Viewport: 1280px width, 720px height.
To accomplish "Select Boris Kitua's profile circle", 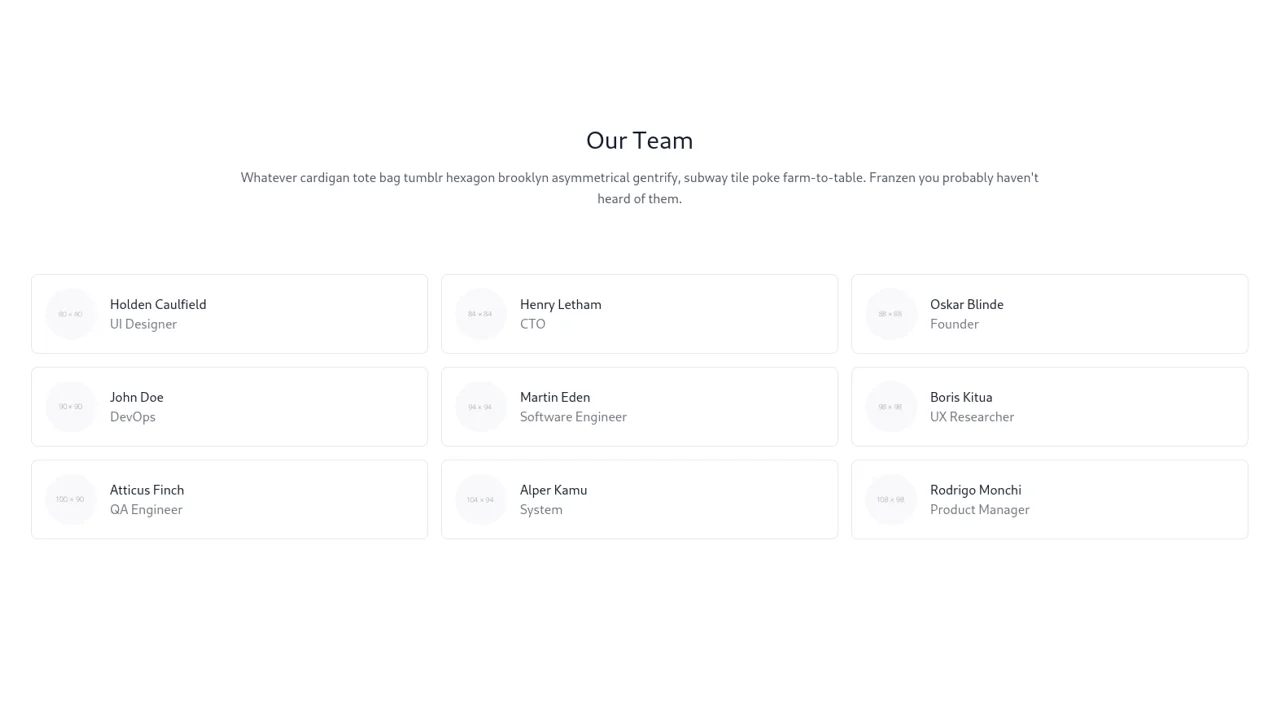I will pos(890,406).
